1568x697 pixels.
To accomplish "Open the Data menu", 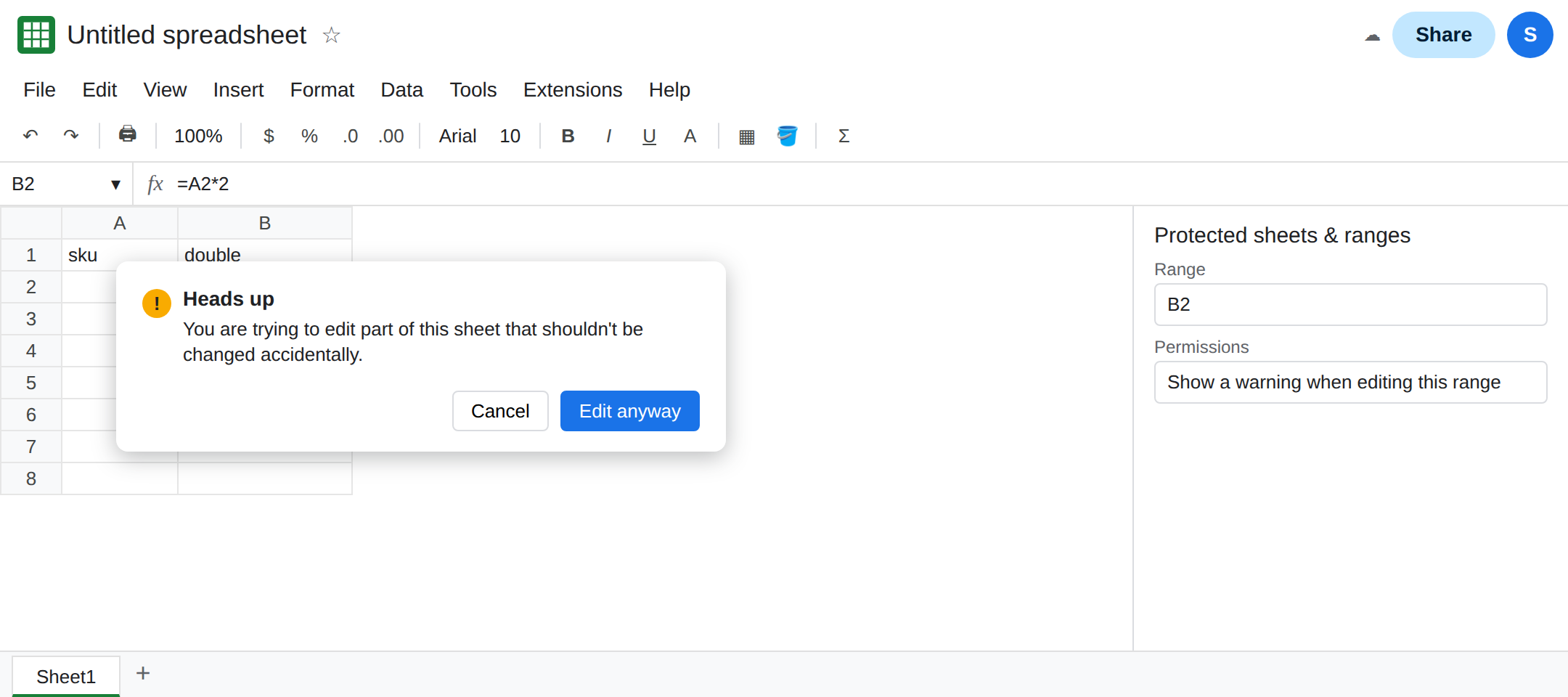I will pos(401,89).
